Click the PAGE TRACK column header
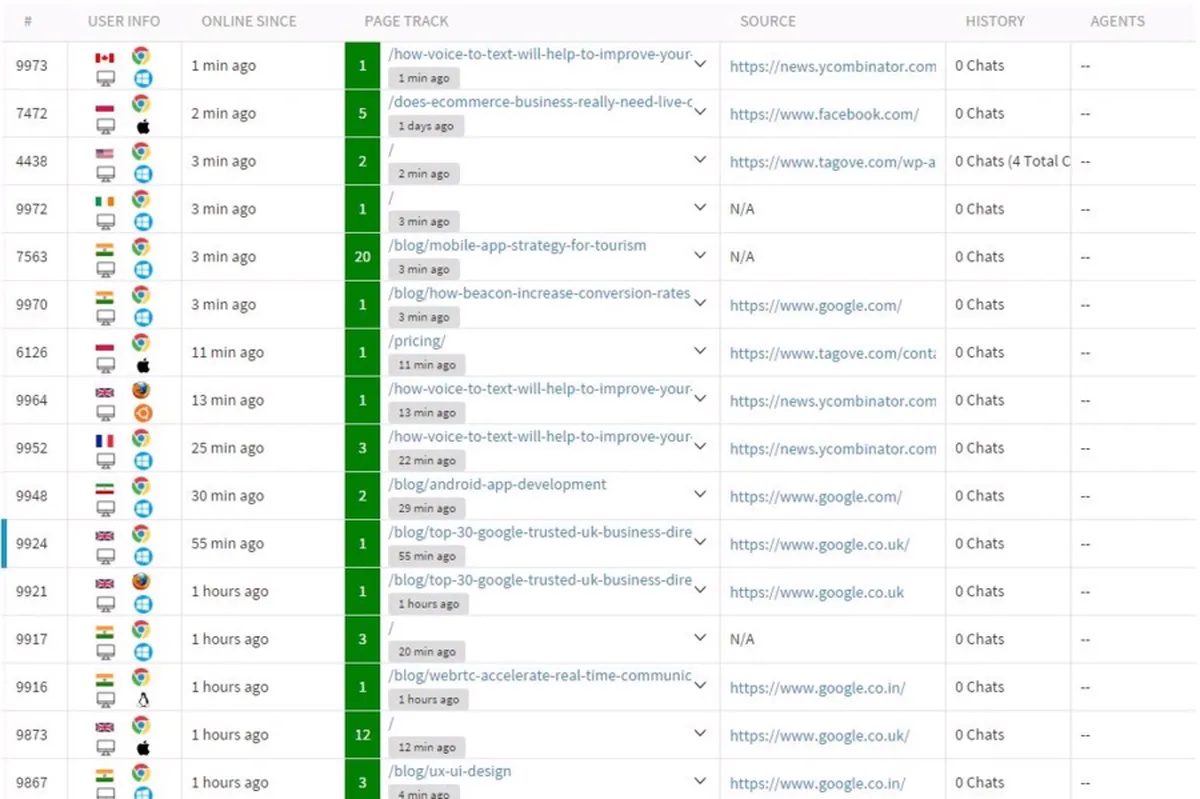 click(x=406, y=21)
